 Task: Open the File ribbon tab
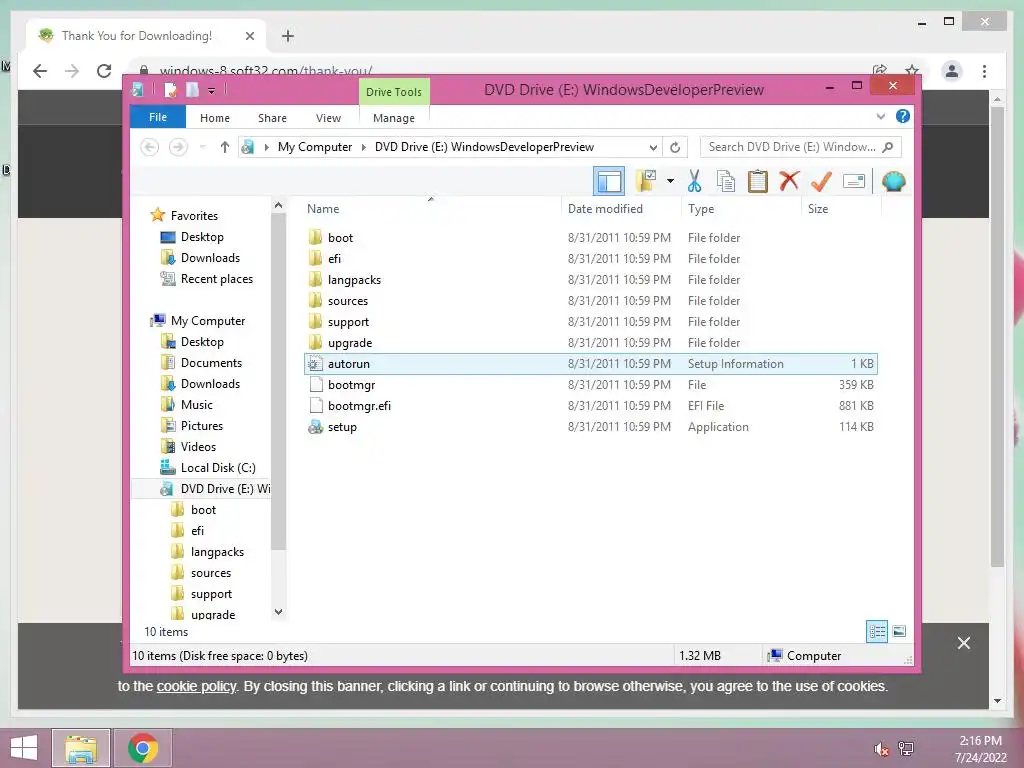(158, 117)
